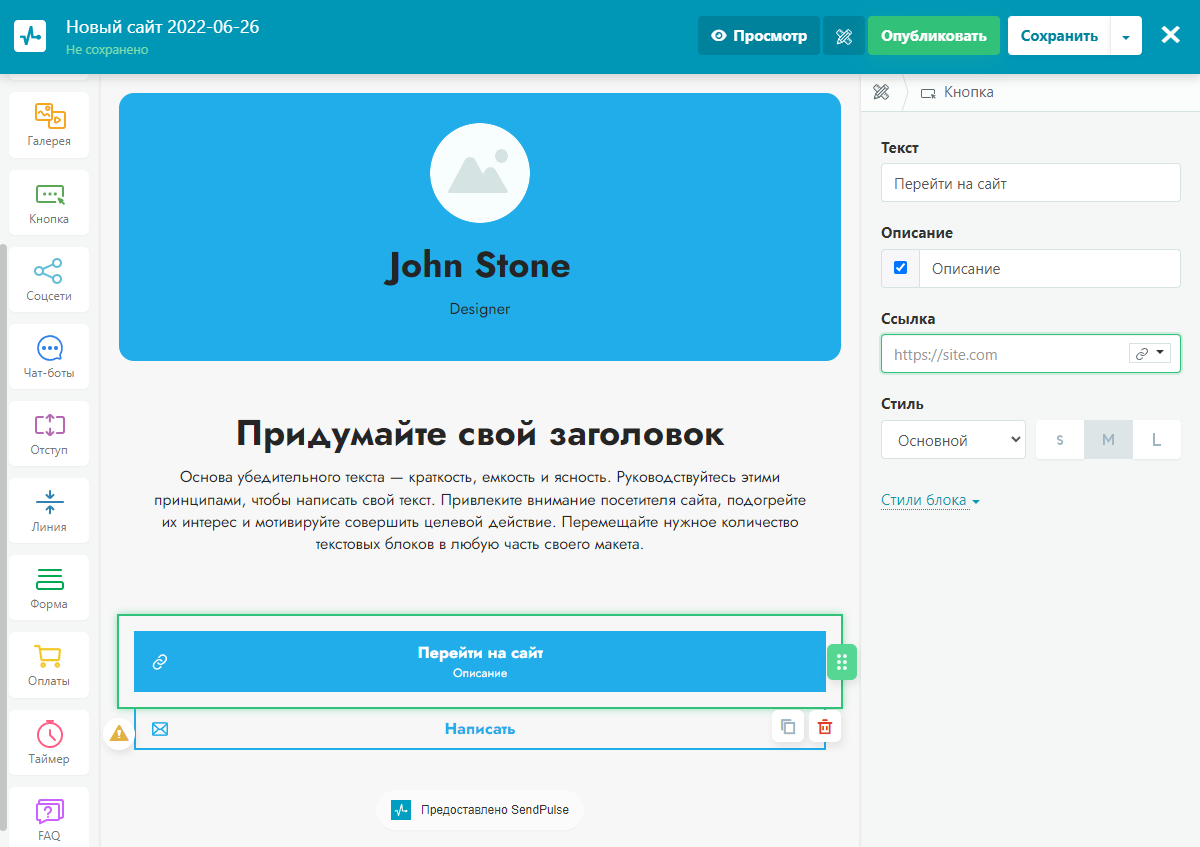The height and width of the screenshot is (847, 1200).
Task: Click Написать button on canvas
Action: pyautogui.click(x=480, y=729)
